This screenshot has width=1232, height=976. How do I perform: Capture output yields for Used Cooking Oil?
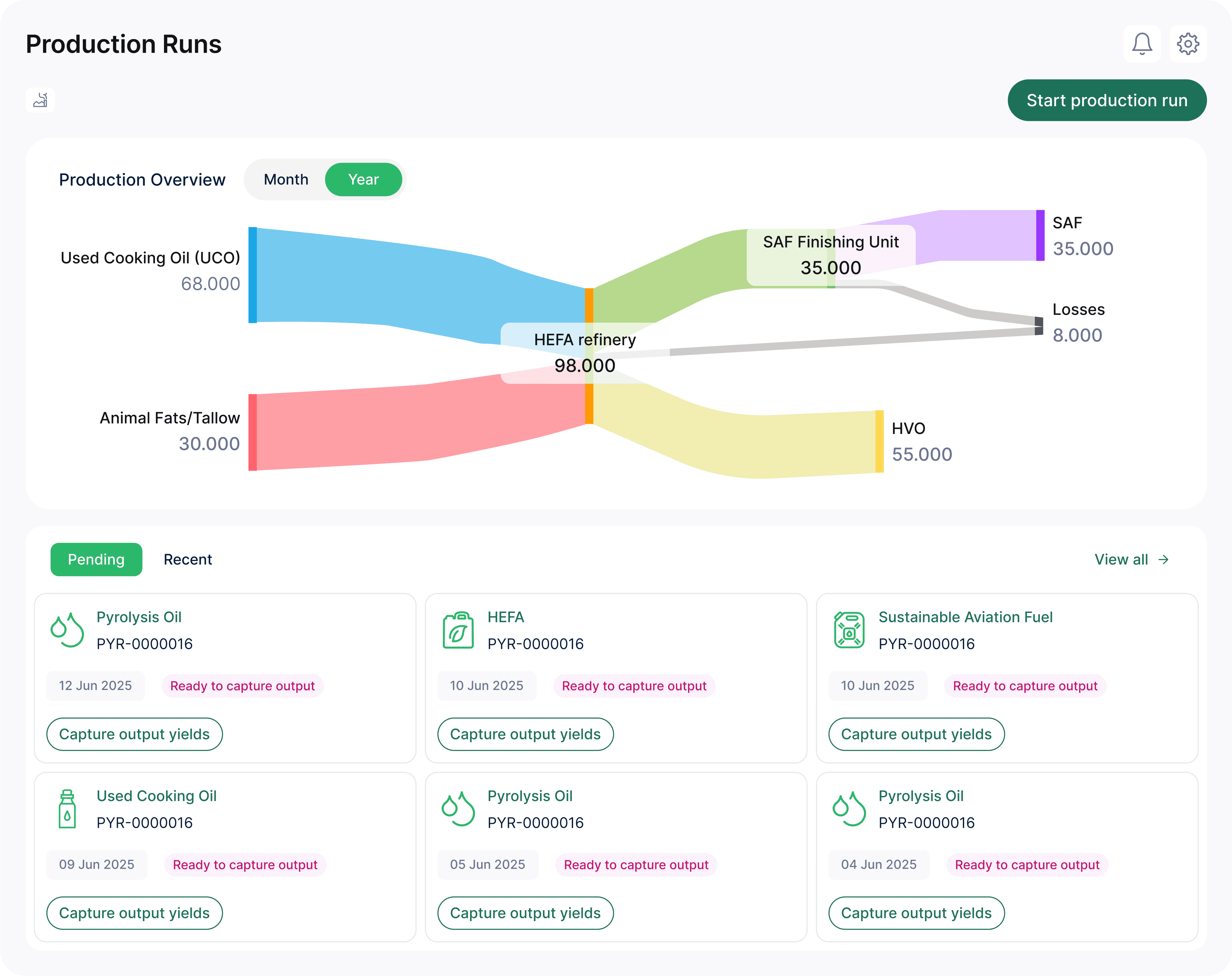pyautogui.click(x=134, y=913)
